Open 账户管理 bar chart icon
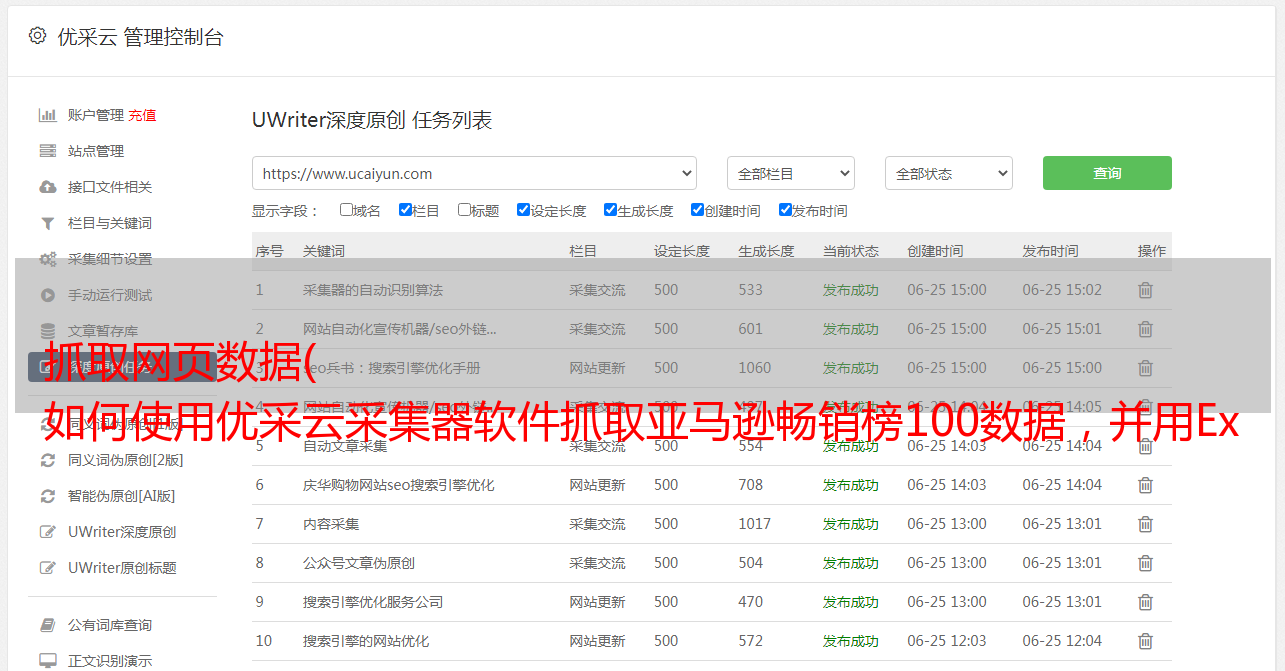The image size is (1285, 671). (x=47, y=115)
